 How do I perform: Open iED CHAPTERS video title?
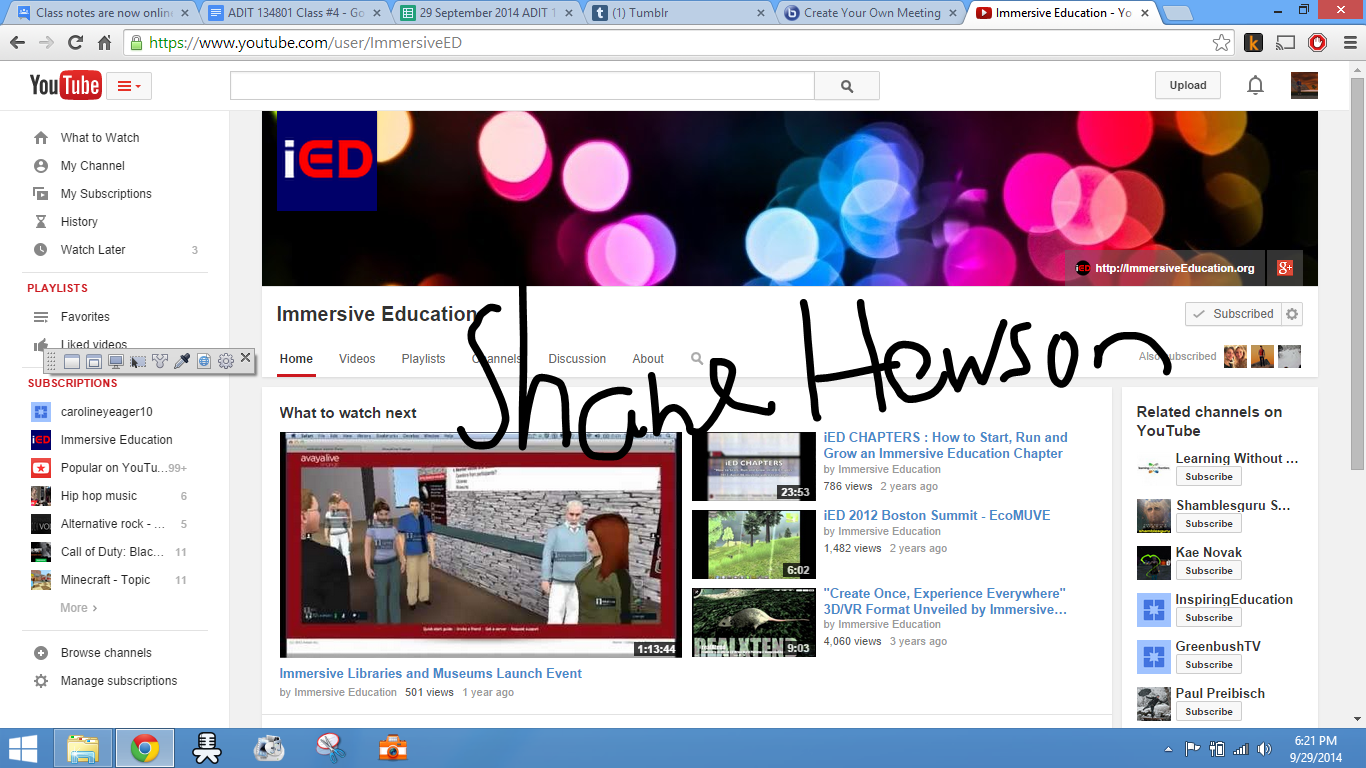click(945, 445)
